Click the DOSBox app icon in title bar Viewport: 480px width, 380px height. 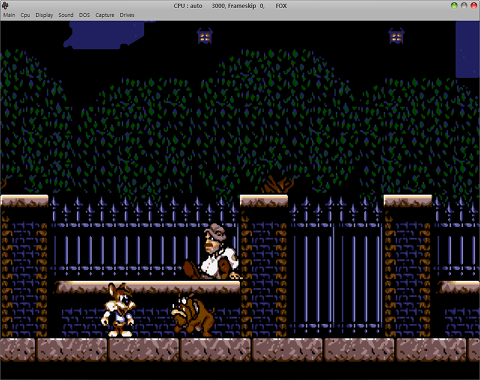tap(5, 5)
